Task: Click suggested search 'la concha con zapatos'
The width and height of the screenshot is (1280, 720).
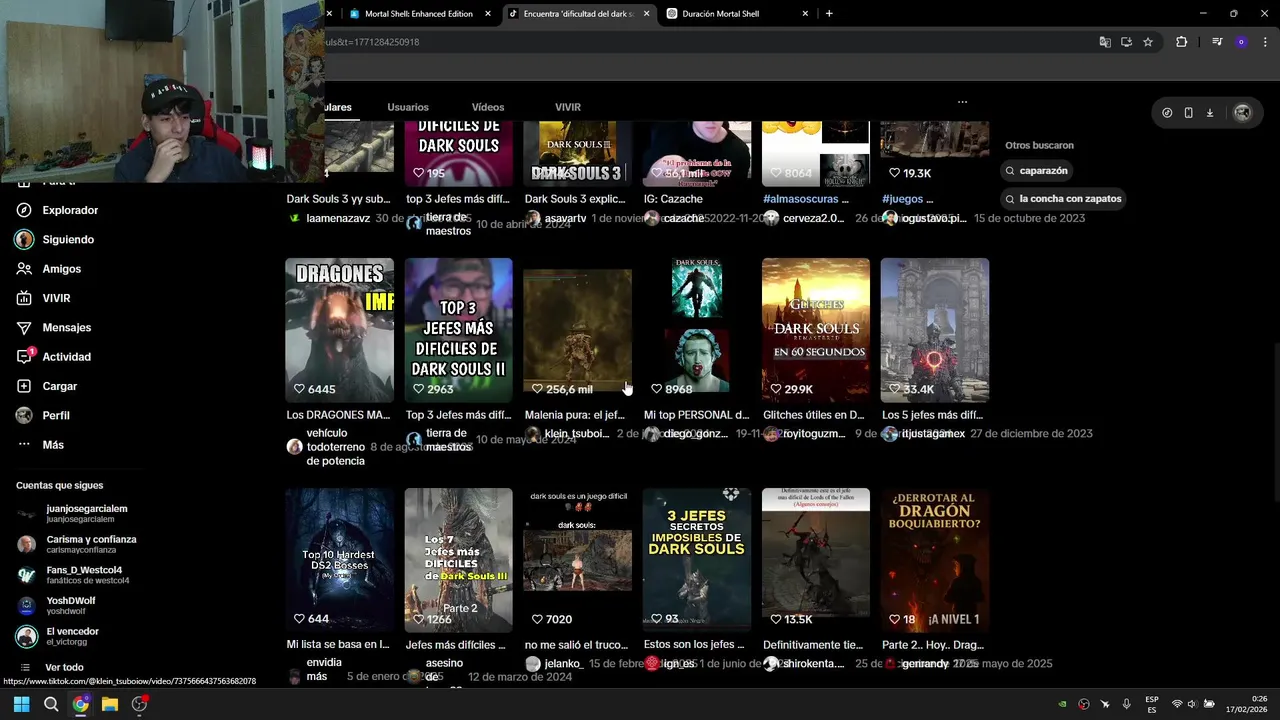Action: tap(1063, 199)
